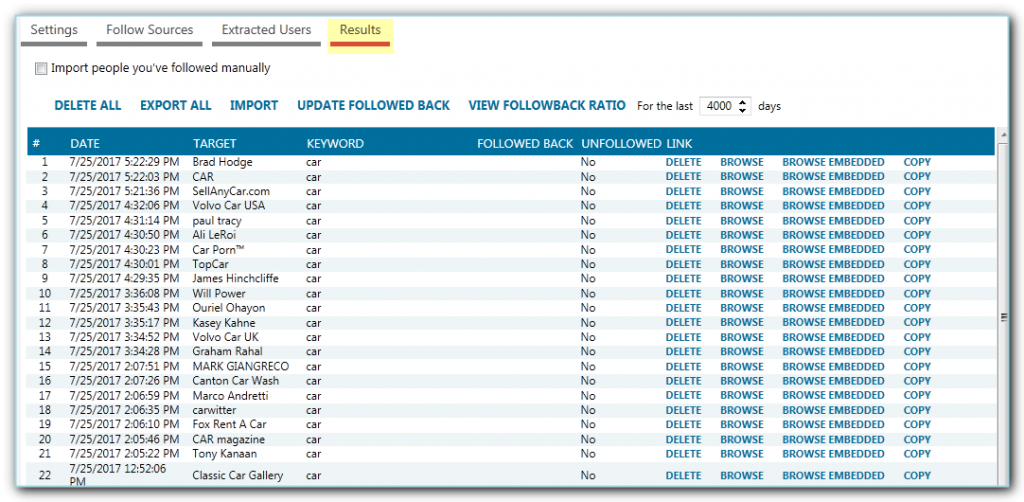
Task: Select target name Brad Hodge
Action: click(x=222, y=162)
